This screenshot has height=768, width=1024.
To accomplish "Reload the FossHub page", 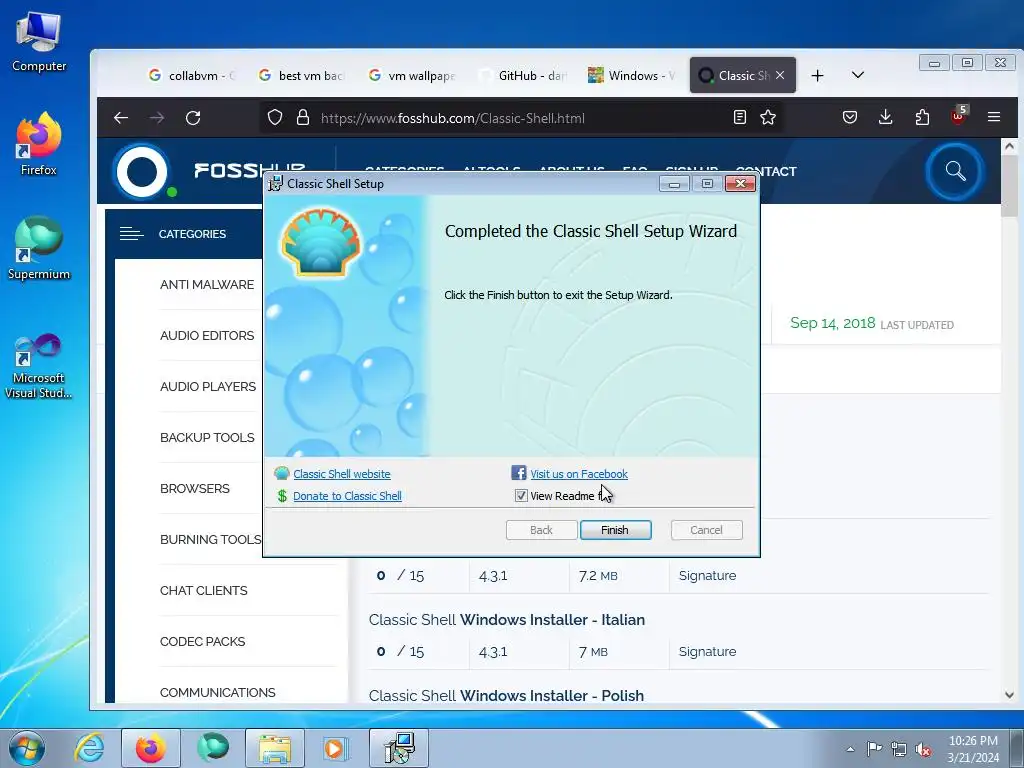I will (193, 118).
